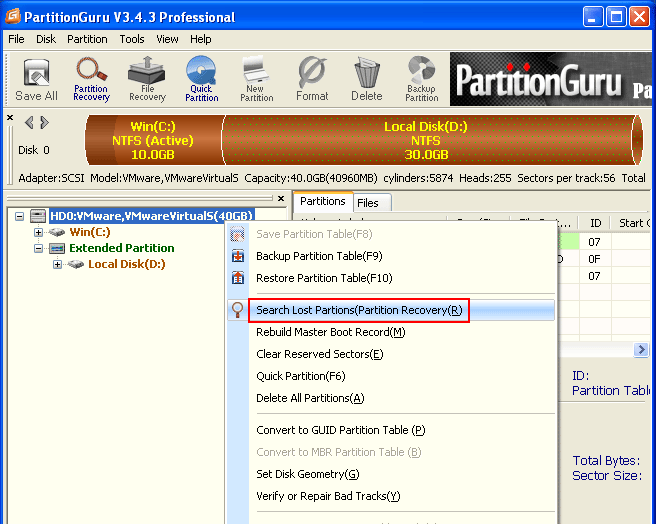The width and height of the screenshot is (656, 524).
Task: Click the Extended Partition icon
Action: [57, 248]
